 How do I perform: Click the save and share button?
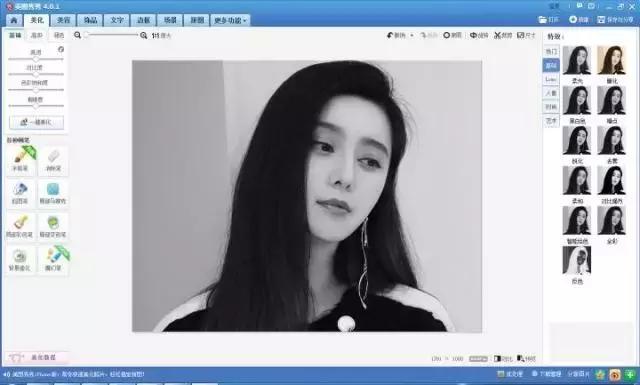(615, 20)
